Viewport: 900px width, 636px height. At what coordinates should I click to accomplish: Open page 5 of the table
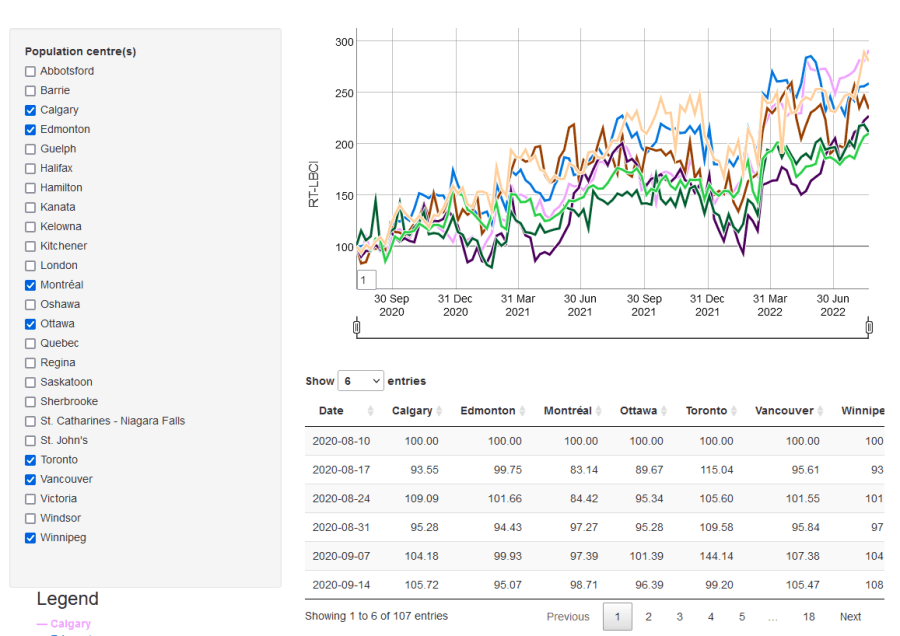coord(742,617)
